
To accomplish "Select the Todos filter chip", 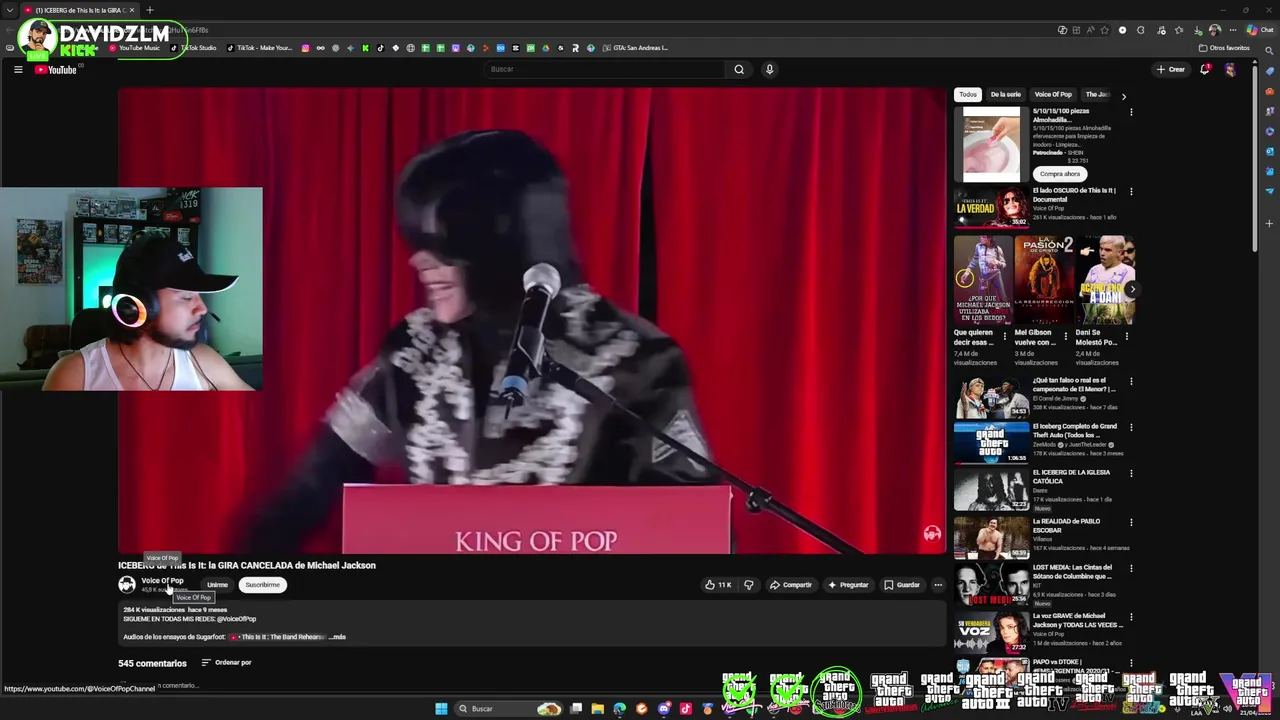I will 968,95.
